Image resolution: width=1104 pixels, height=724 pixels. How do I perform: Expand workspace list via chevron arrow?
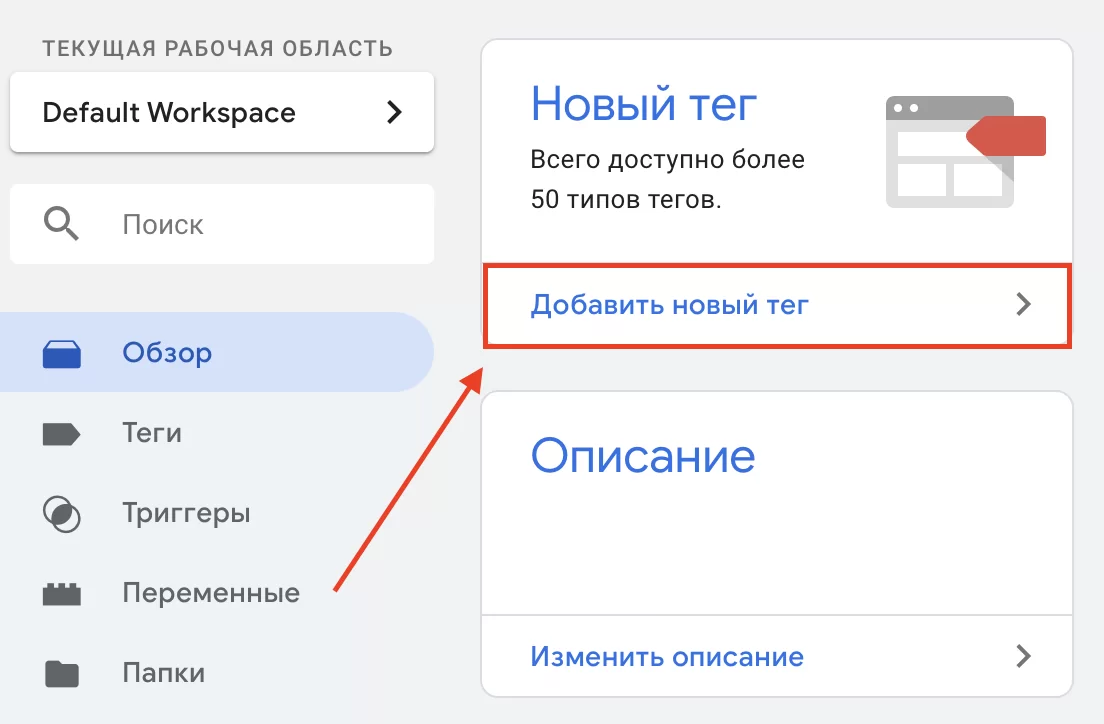[394, 112]
